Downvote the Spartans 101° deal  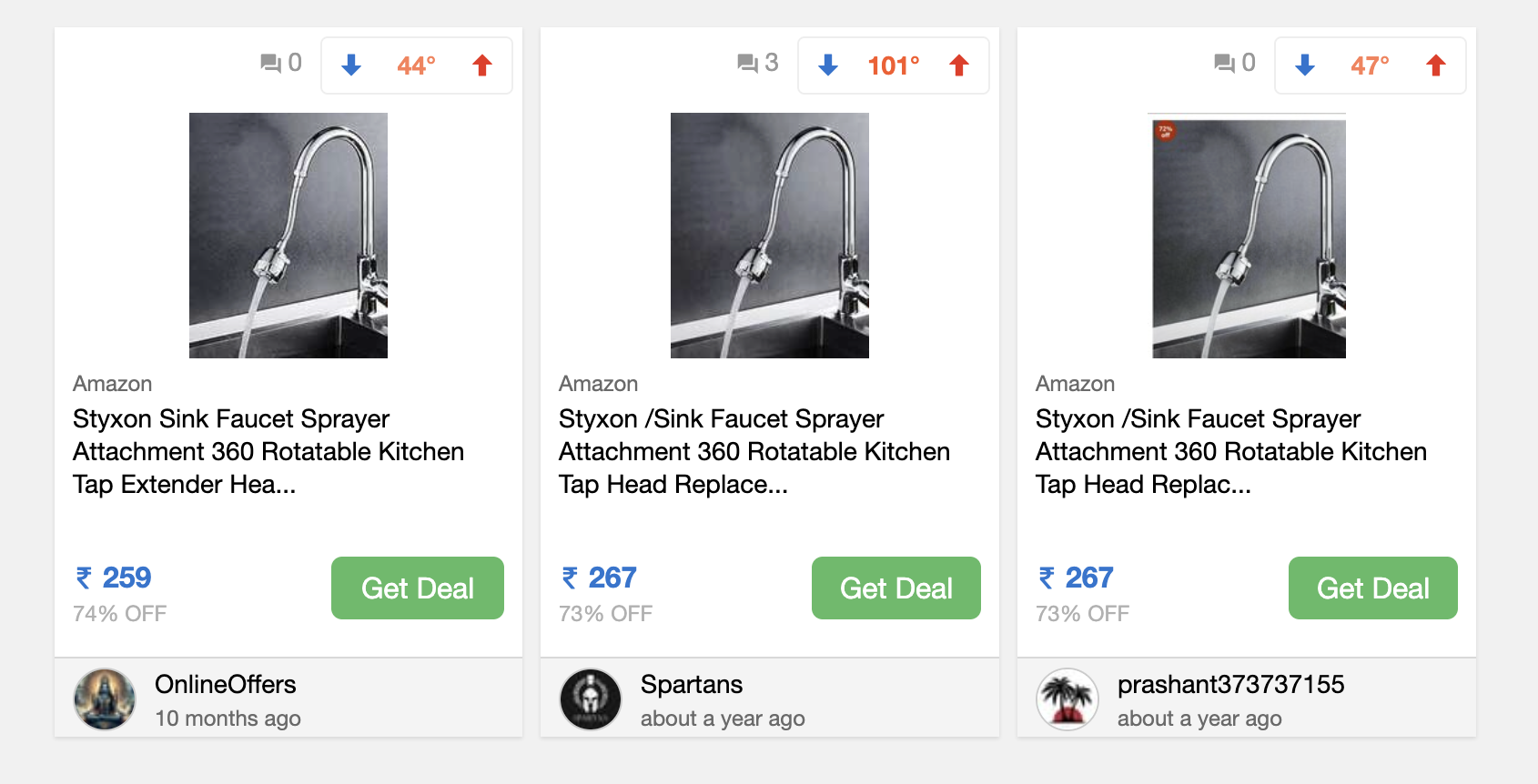point(828,65)
